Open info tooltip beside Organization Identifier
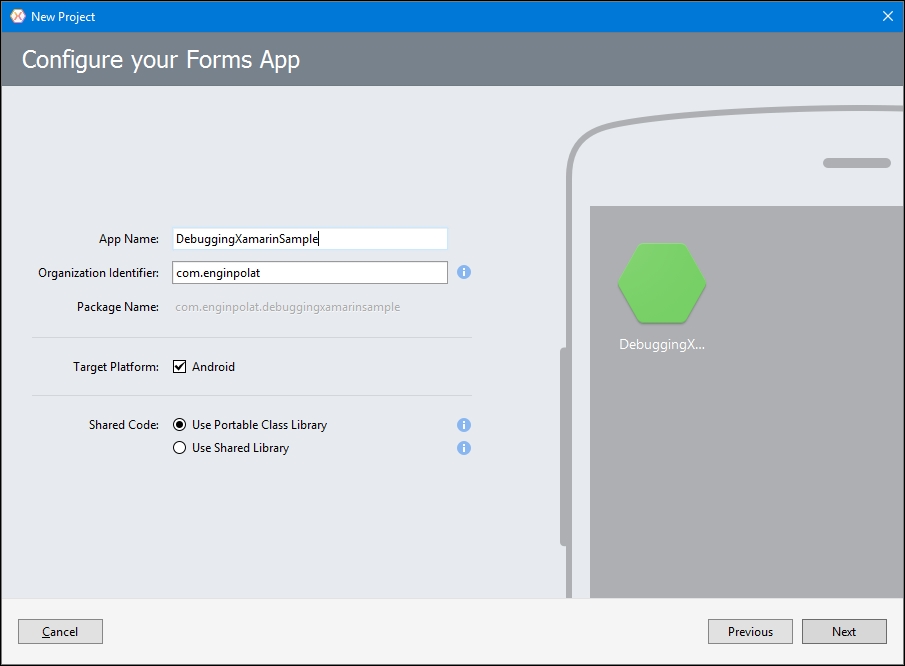 (463, 272)
